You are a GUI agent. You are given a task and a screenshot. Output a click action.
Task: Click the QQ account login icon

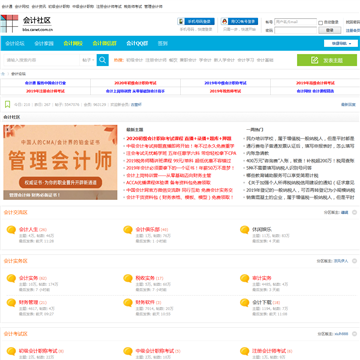(224, 21)
